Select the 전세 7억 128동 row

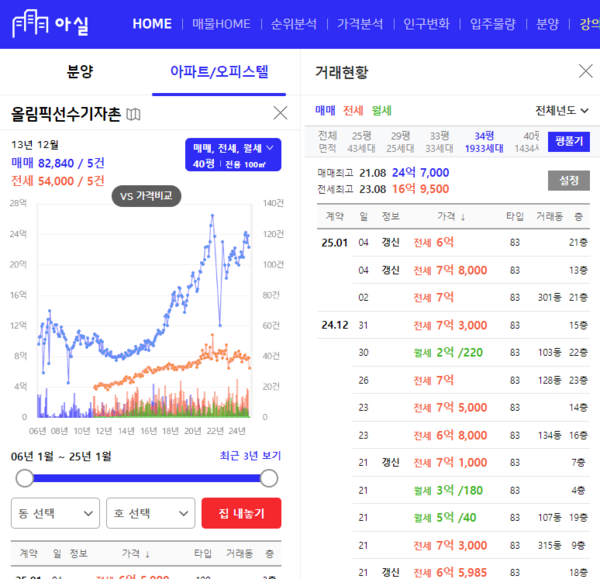(x=471, y=380)
